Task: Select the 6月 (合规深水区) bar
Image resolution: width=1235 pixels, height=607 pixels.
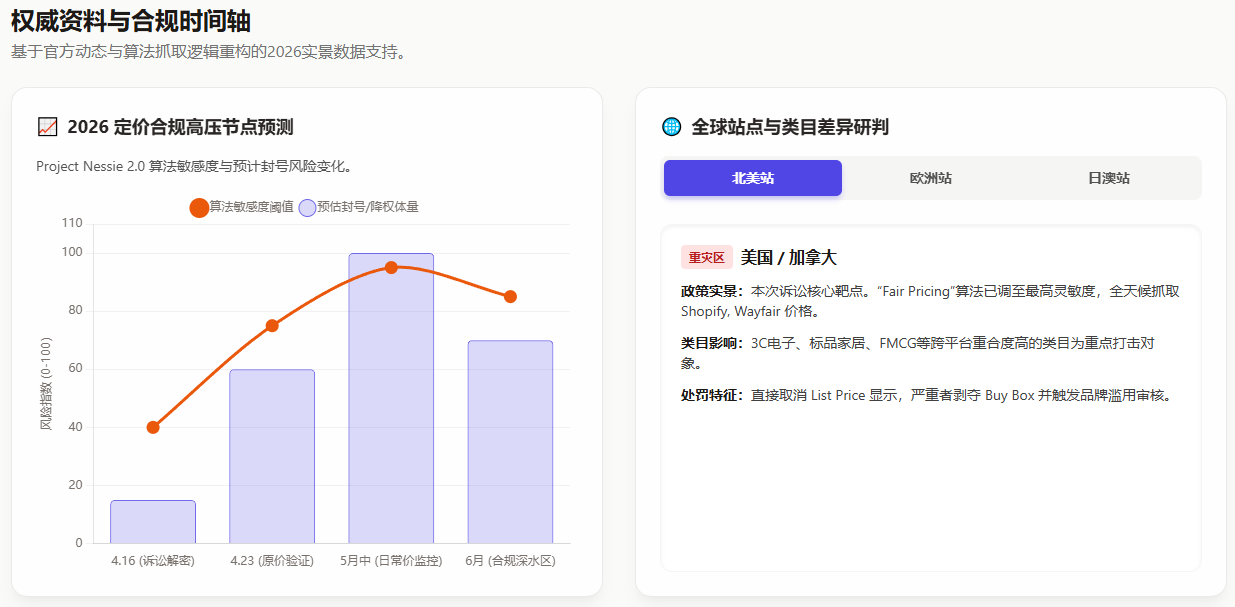Action: (x=510, y=441)
